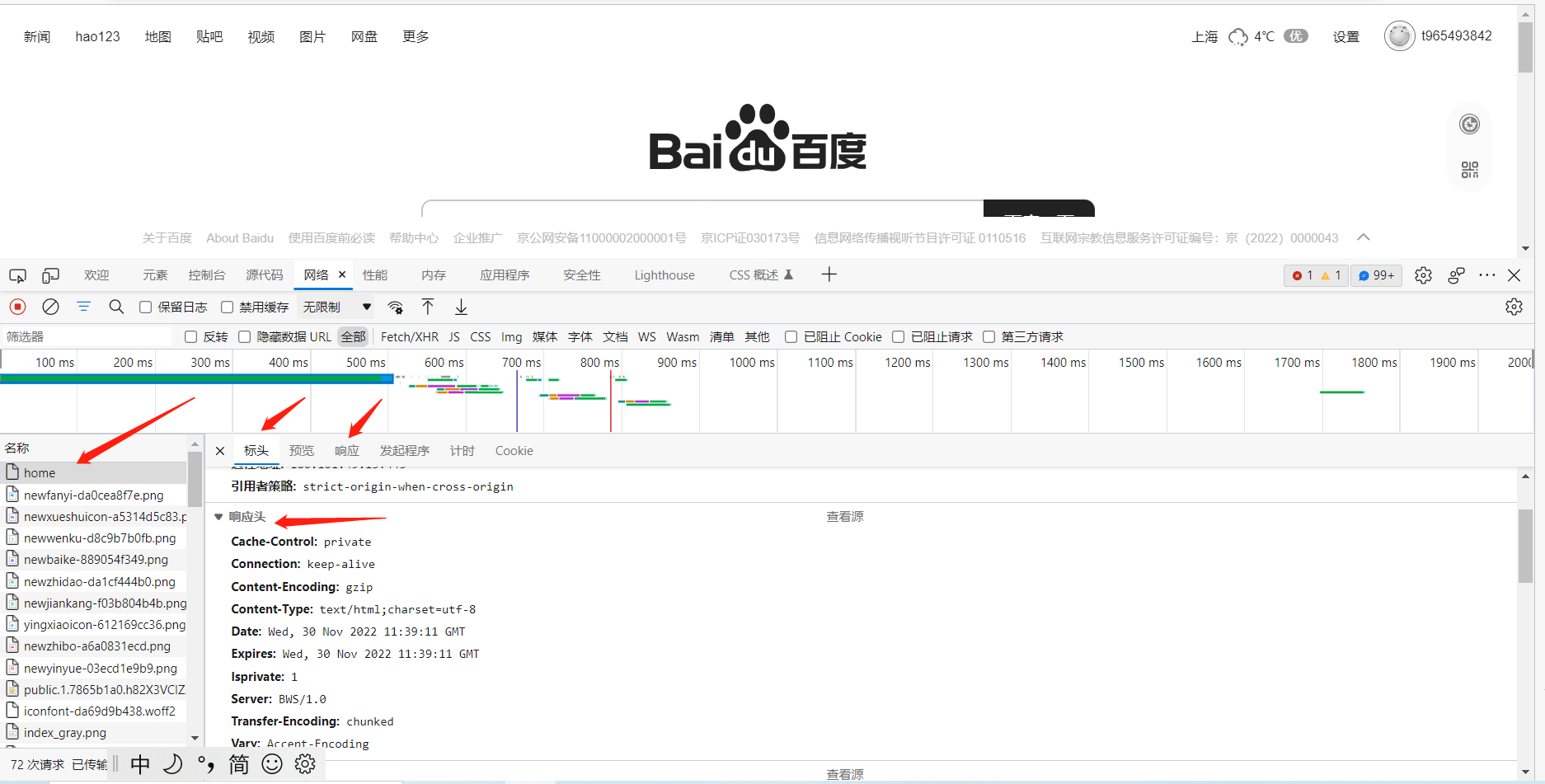1545x784 pixels.
Task: Stop recording network log
Action: click(x=17, y=307)
